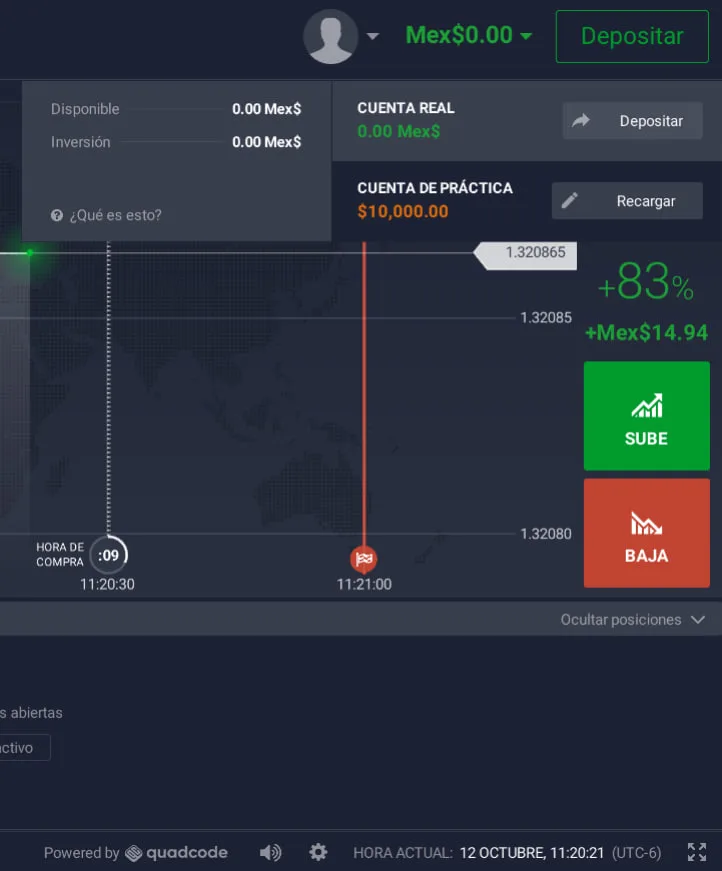Image resolution: width=722 pixels, height=871 pixels.
Task: Open settings via the gear icon
Action: (x=318, y=852)
